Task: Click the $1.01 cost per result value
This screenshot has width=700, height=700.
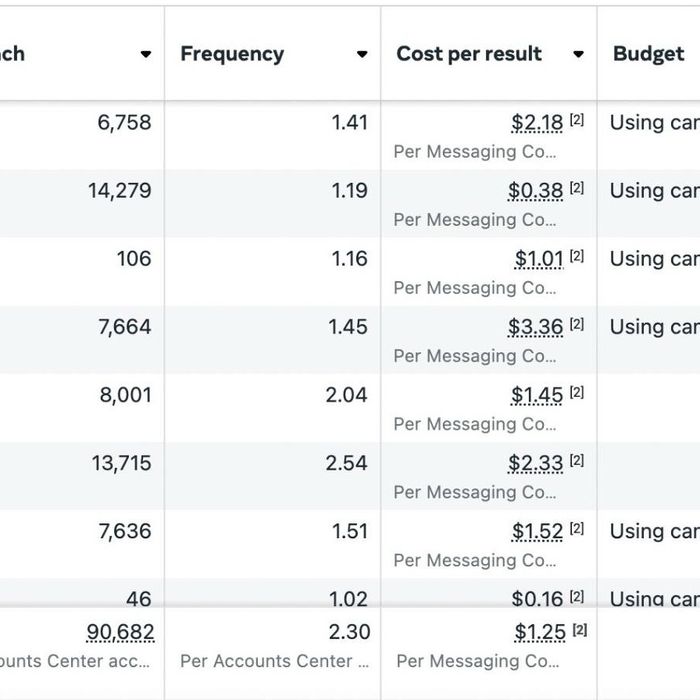Action: pos(539,259)
